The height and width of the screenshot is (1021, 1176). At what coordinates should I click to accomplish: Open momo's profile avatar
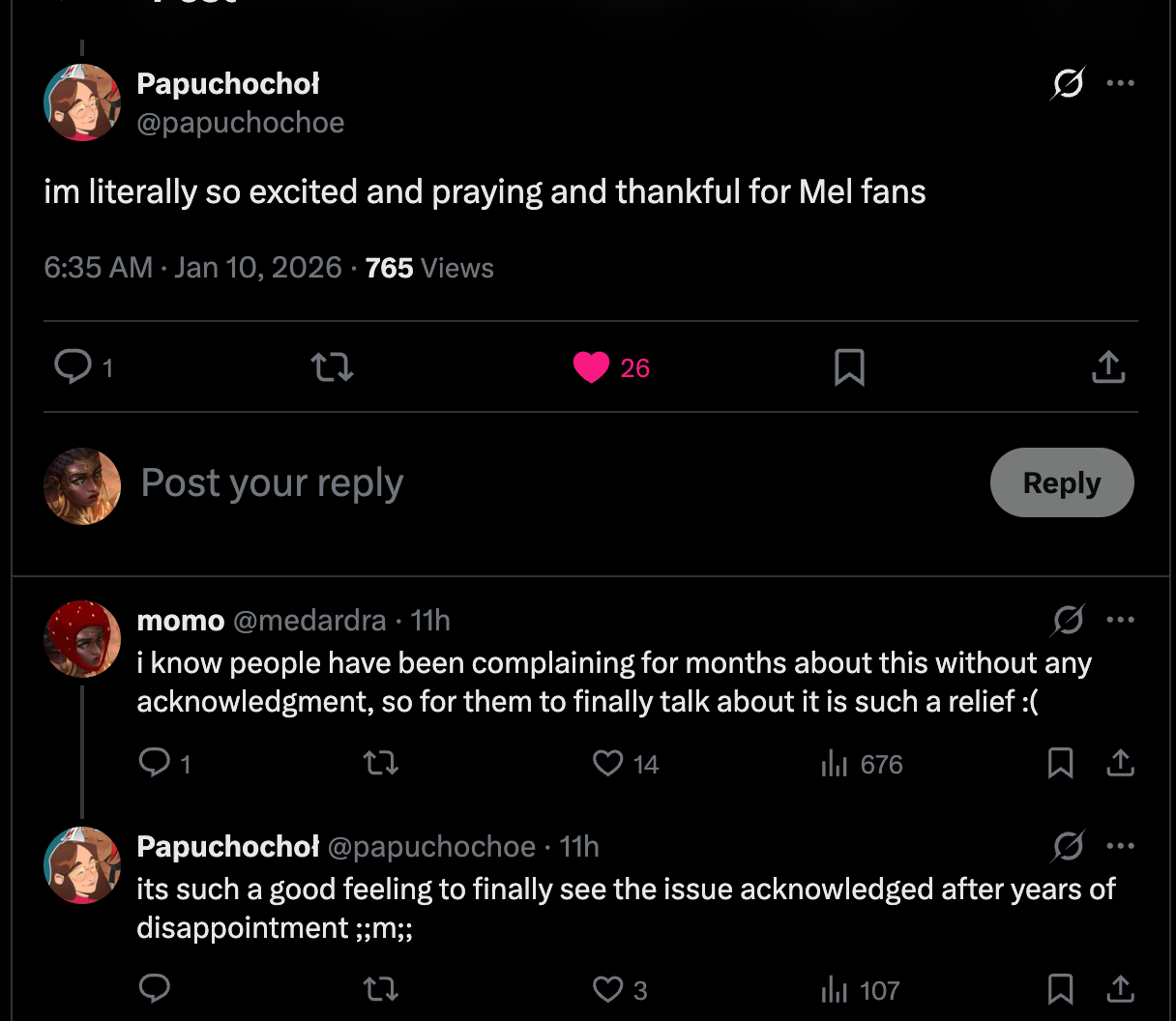click(82, 639)
